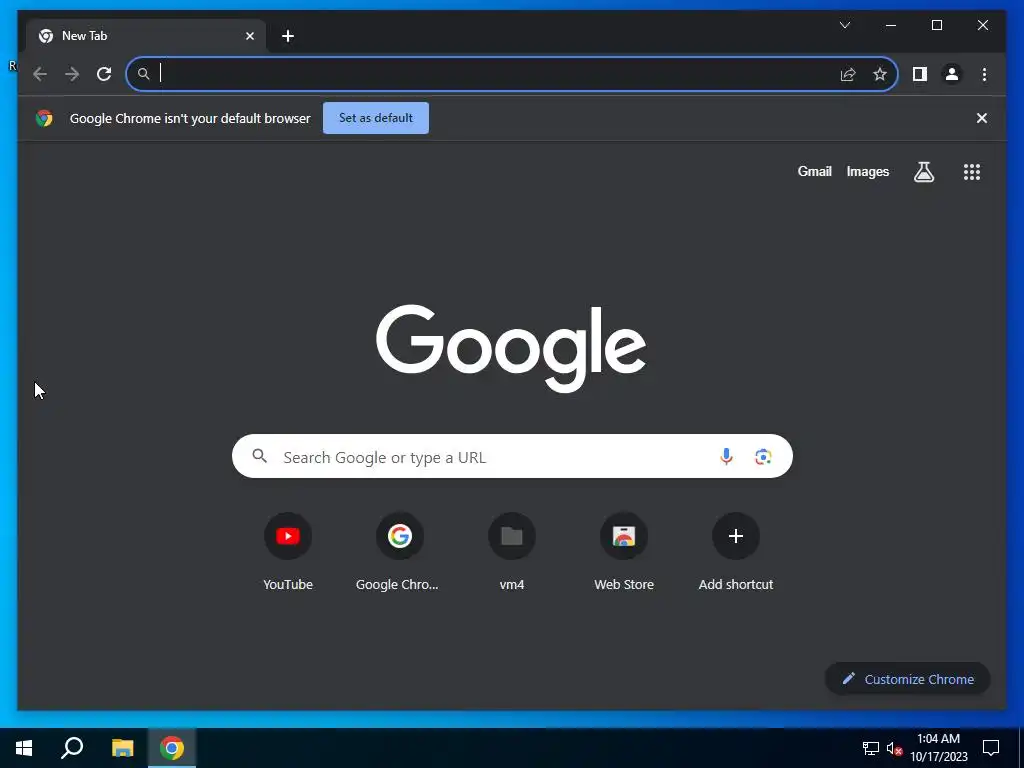The width and height of the screenshot is (1024, 768).
Task: Open Windows taskbar search
Action: [72, 748]
